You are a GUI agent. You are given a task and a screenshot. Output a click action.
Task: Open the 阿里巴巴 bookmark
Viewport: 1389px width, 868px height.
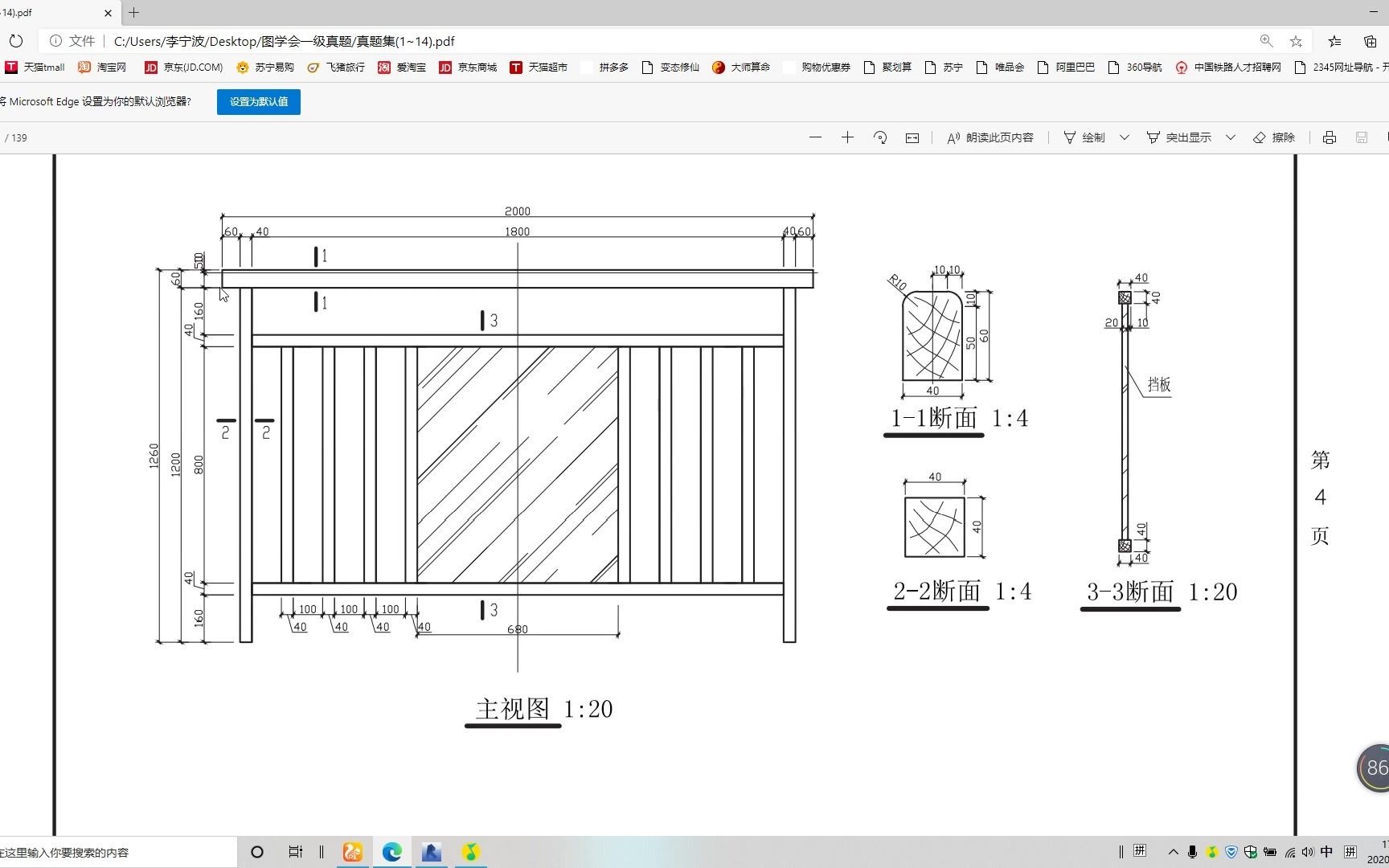(x=1066, y=68)
